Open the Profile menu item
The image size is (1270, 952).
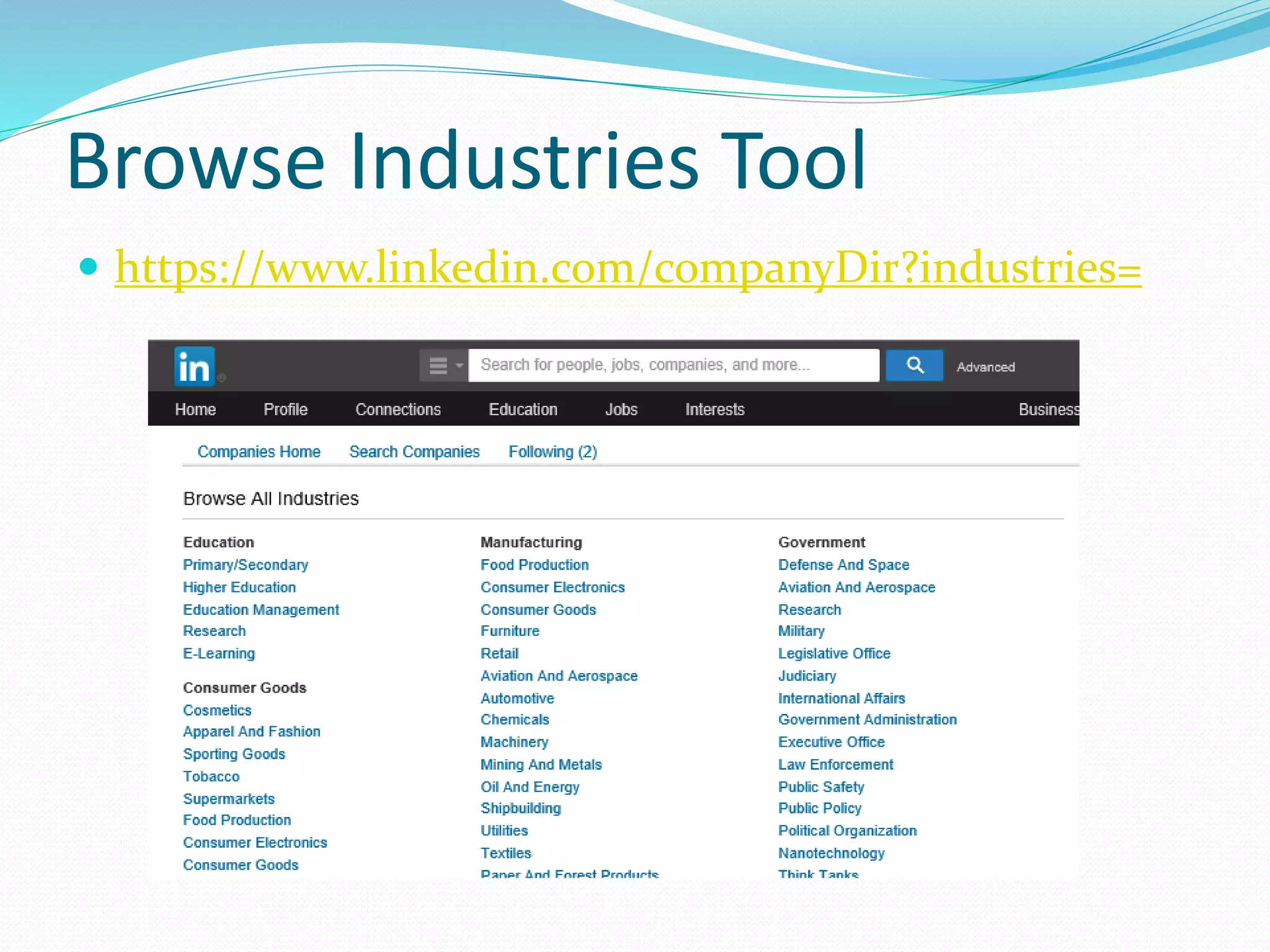[x=285, y=410]
